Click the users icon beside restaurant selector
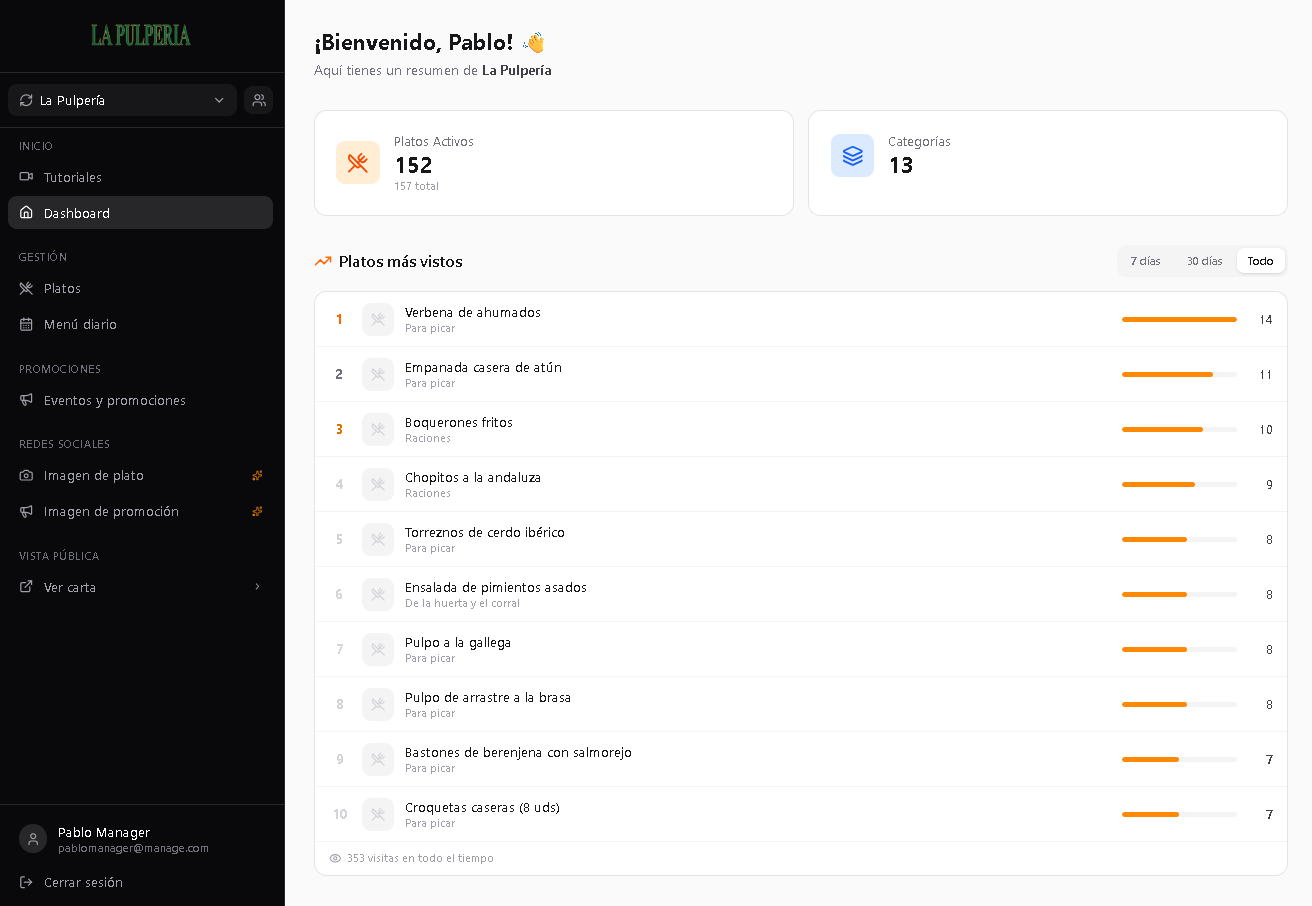This screenshot has height=906, width=1312. pos(258,100)
